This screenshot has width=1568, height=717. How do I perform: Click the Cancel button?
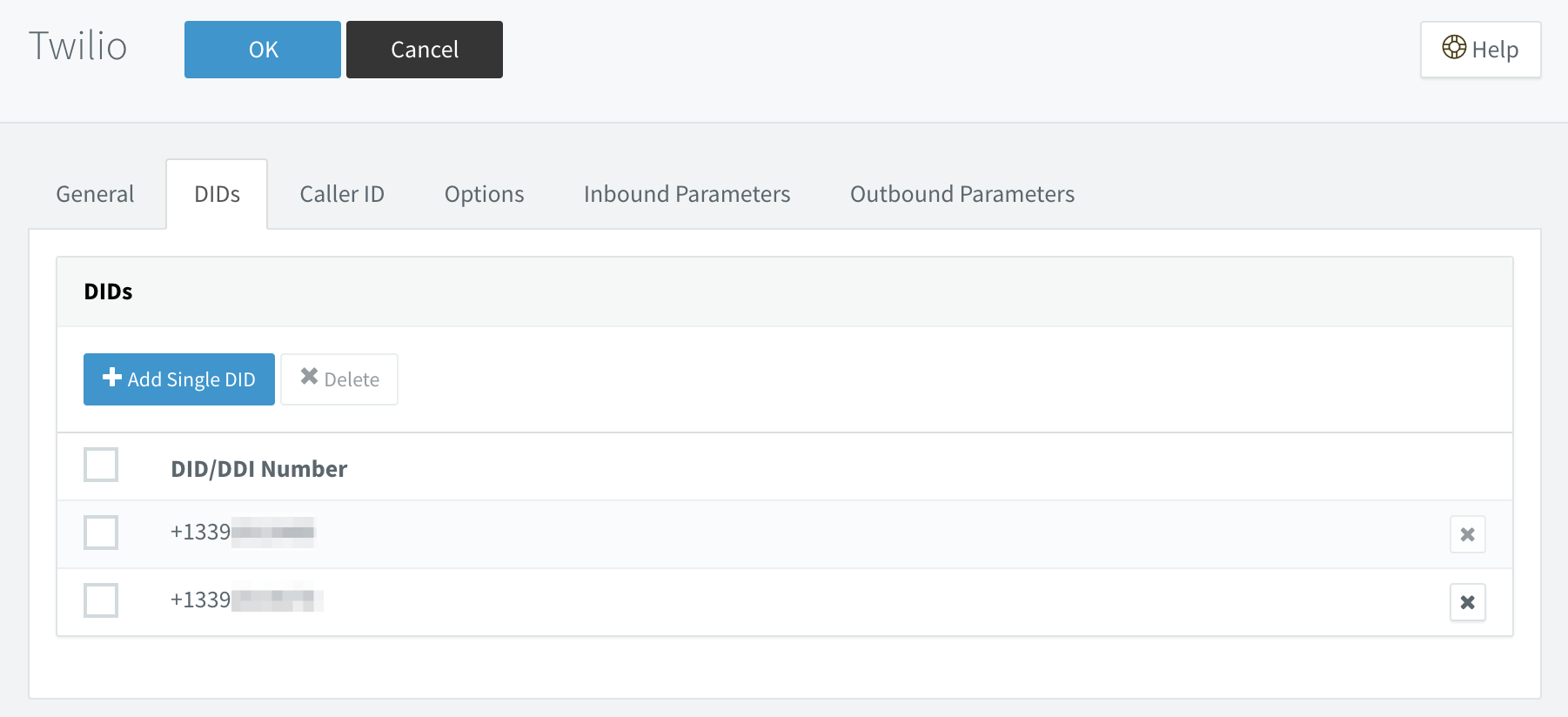(x=425, y=50)
